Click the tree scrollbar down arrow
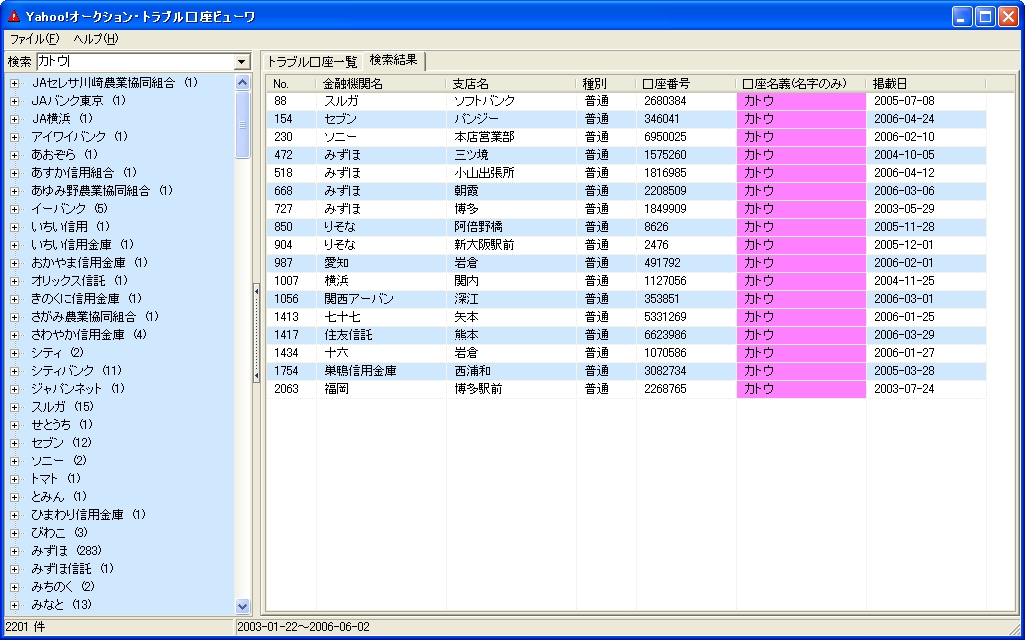This screenshot has width=1025, height=640. (x=243, y=606)
